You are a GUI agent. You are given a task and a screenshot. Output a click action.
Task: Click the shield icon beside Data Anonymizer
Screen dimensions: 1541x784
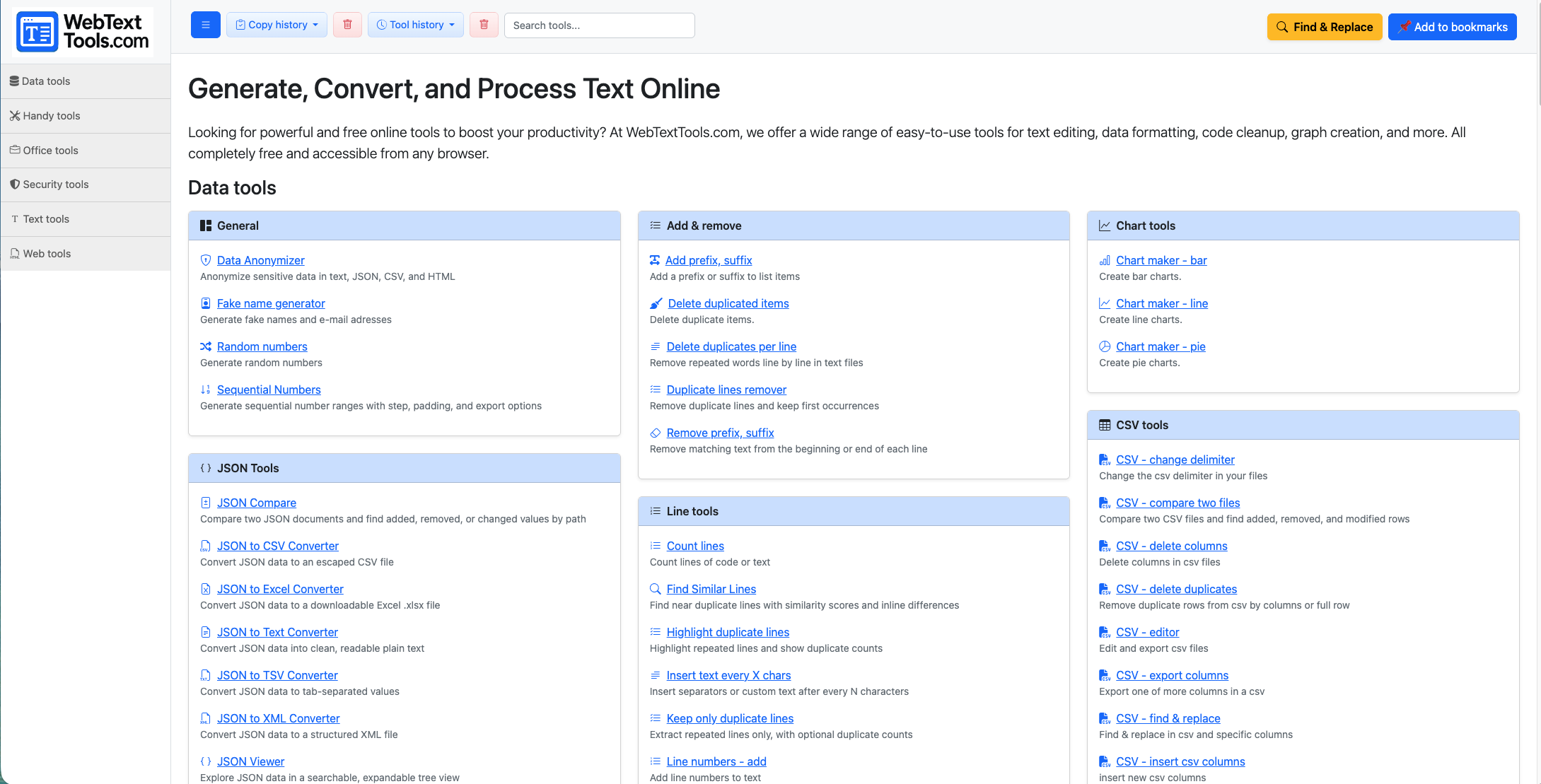pyautogui.click(x=206, y=260)
